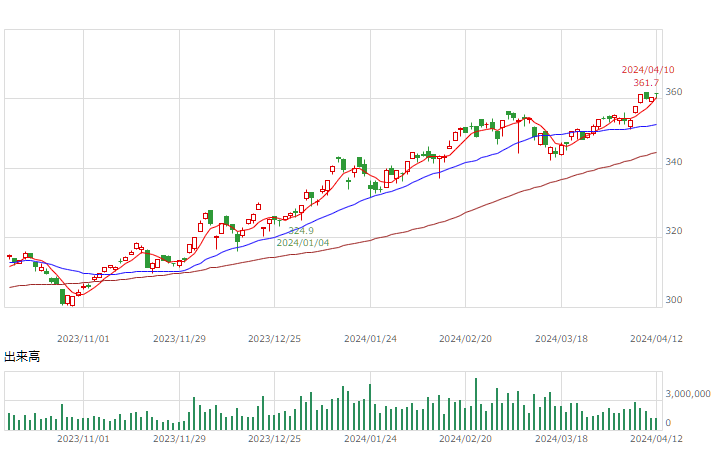Click the 361.7 peak price label
This screenshot has height=452, width=716.
point(646,83)
